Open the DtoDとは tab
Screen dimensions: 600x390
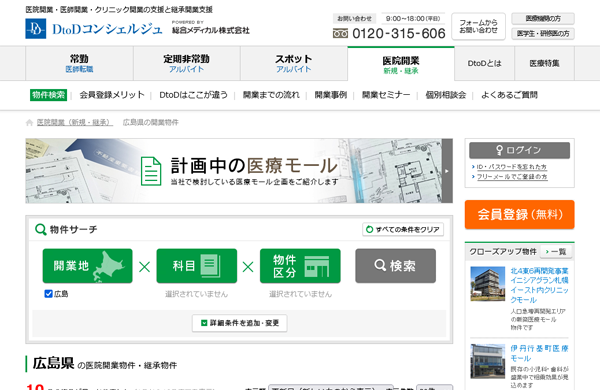pyautogui.click(x=484, y=64)
